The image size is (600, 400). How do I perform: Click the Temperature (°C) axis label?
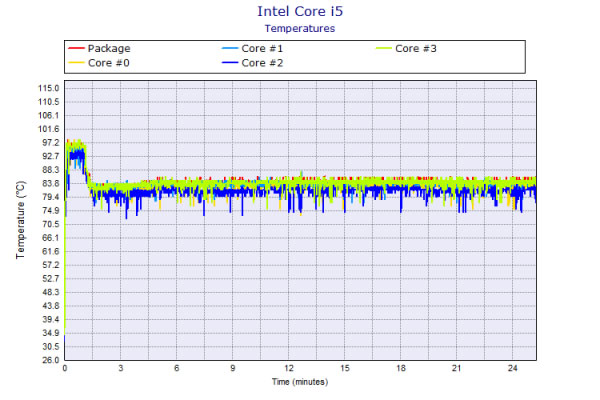(20, 220)
